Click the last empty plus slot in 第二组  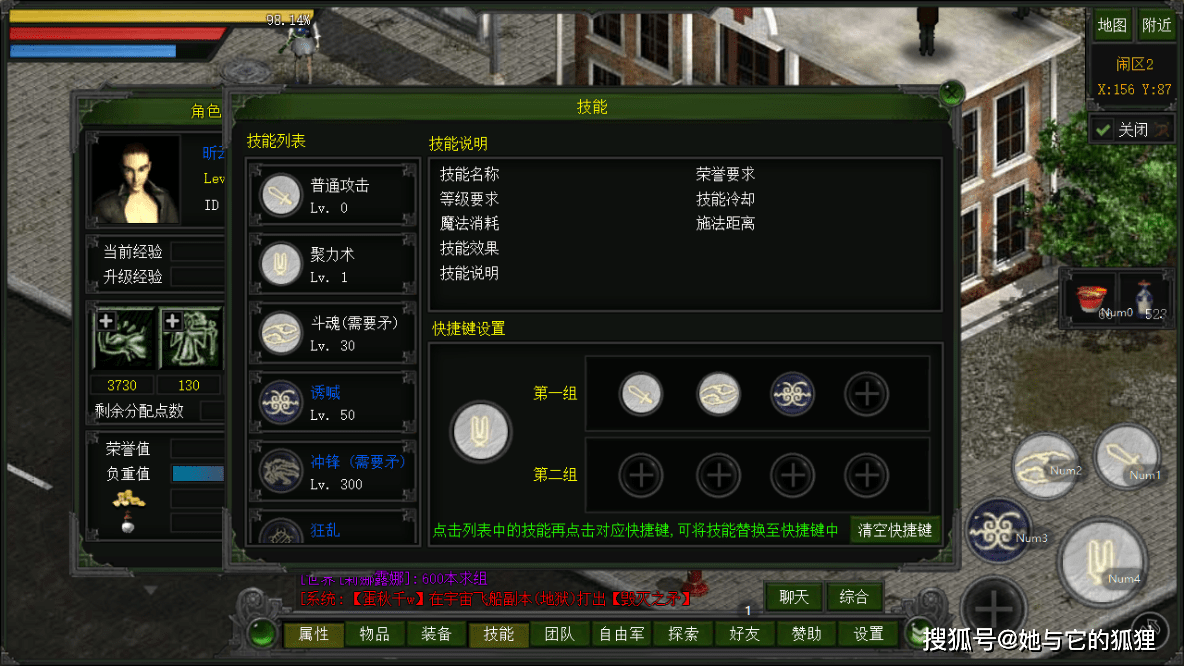tap(866, 476)
